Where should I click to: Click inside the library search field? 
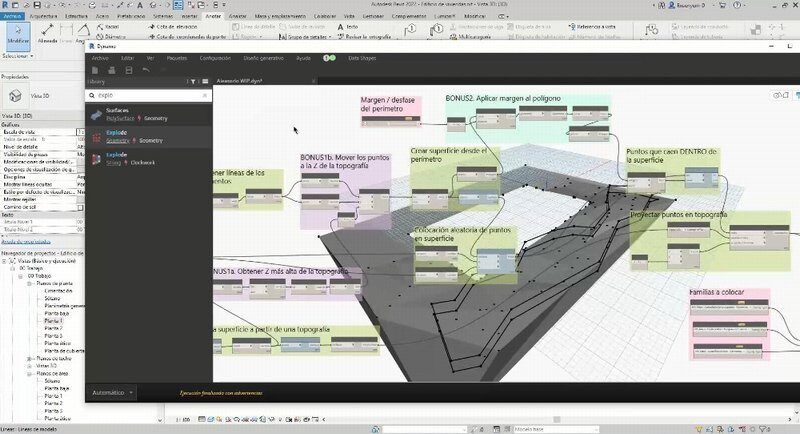click(x=145, y=96)
